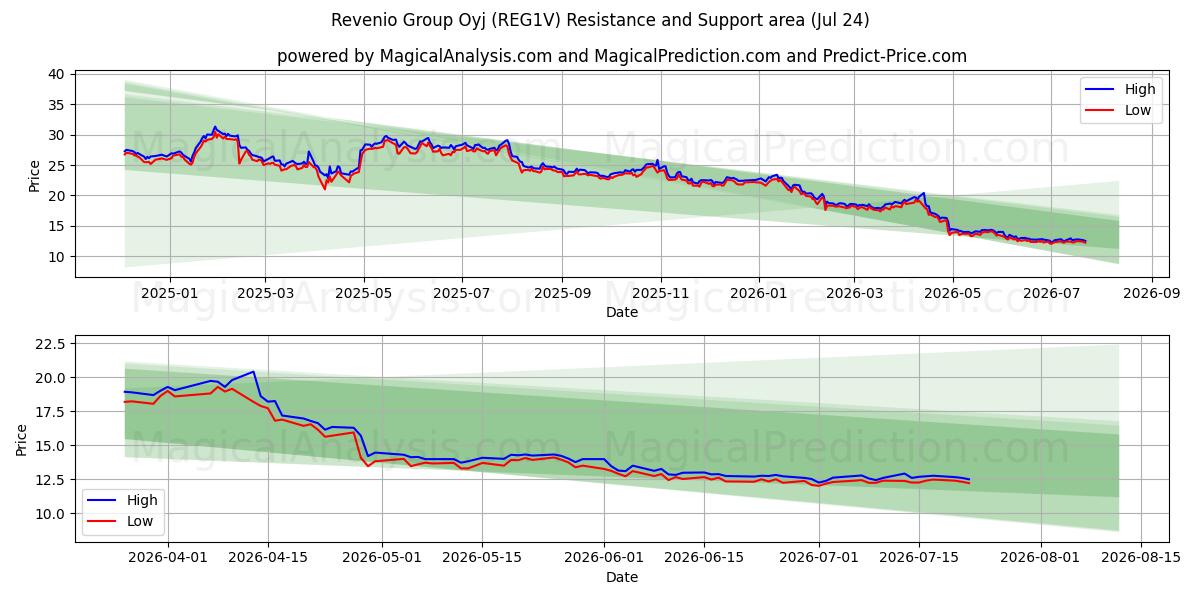Click the 'High' label in the top chart legend
Viewport: 1200px width, 600px height.
[x=1140, y=89]
